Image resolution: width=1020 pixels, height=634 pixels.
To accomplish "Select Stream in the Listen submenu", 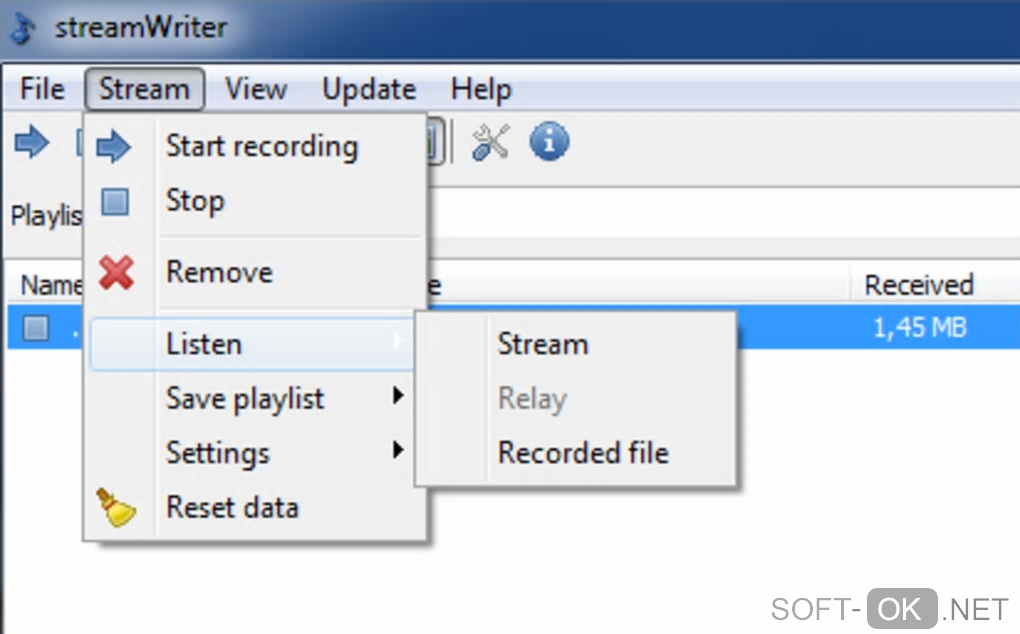I will pyautogui.click(x=543, y=344).
